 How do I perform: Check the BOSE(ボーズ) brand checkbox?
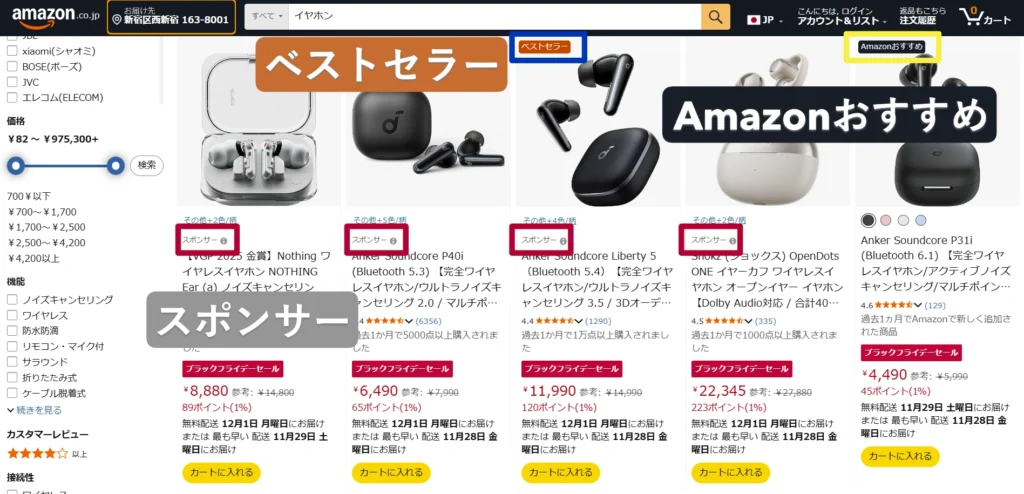pos(12,66)
